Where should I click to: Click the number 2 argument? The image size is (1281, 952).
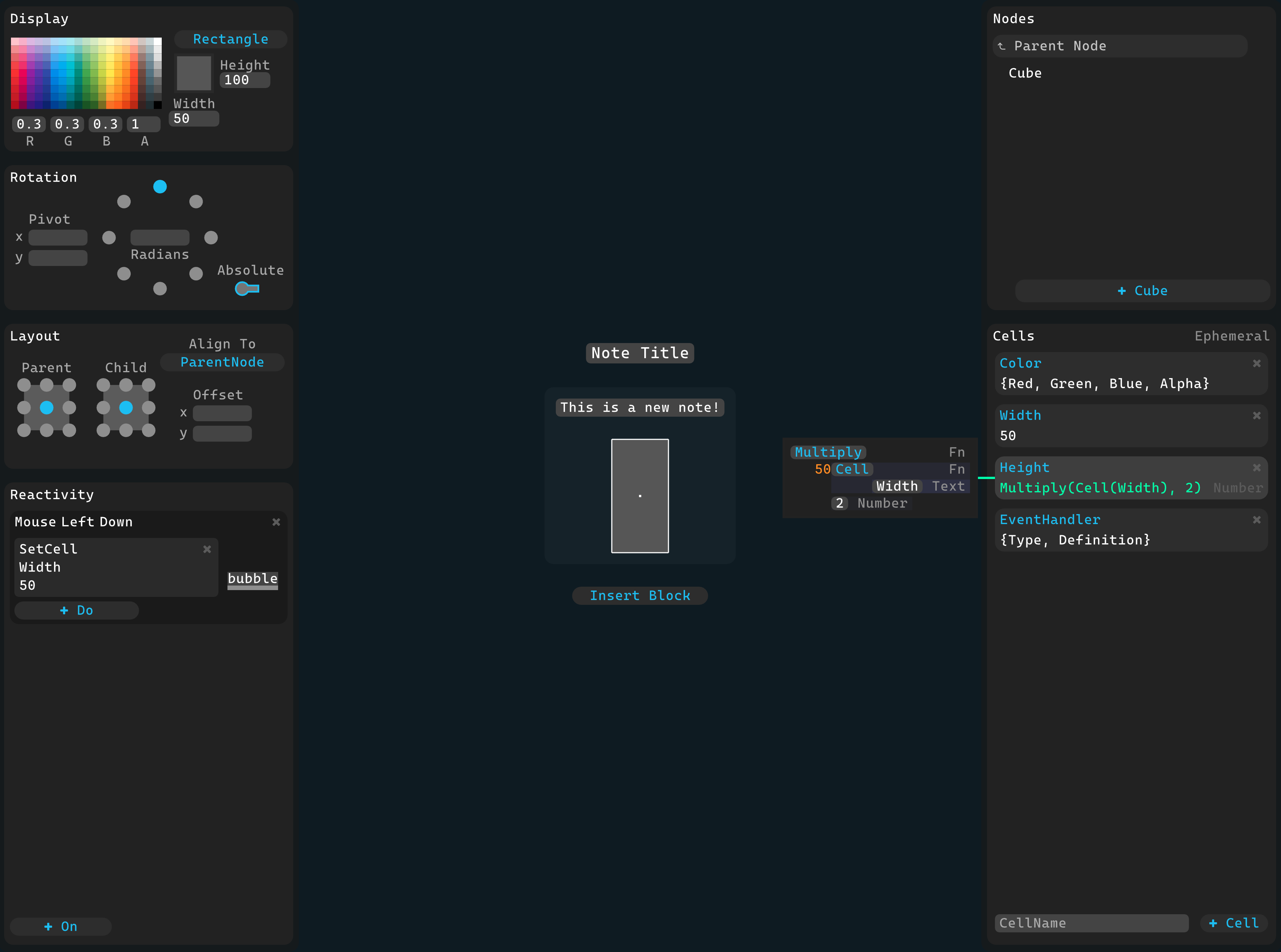tap(839, 504)
